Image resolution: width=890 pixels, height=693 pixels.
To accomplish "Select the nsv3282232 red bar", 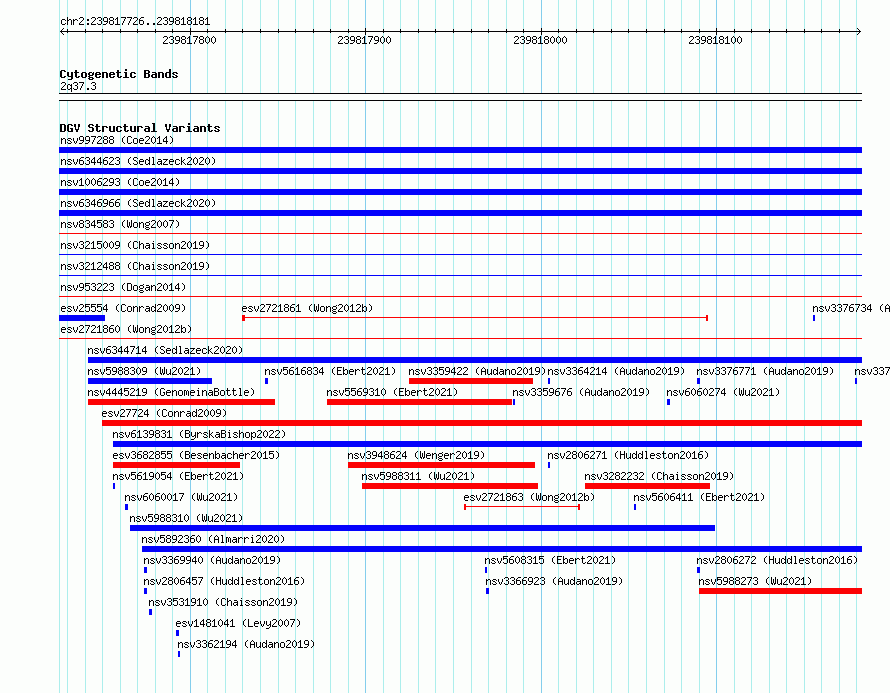I will 648,486.
